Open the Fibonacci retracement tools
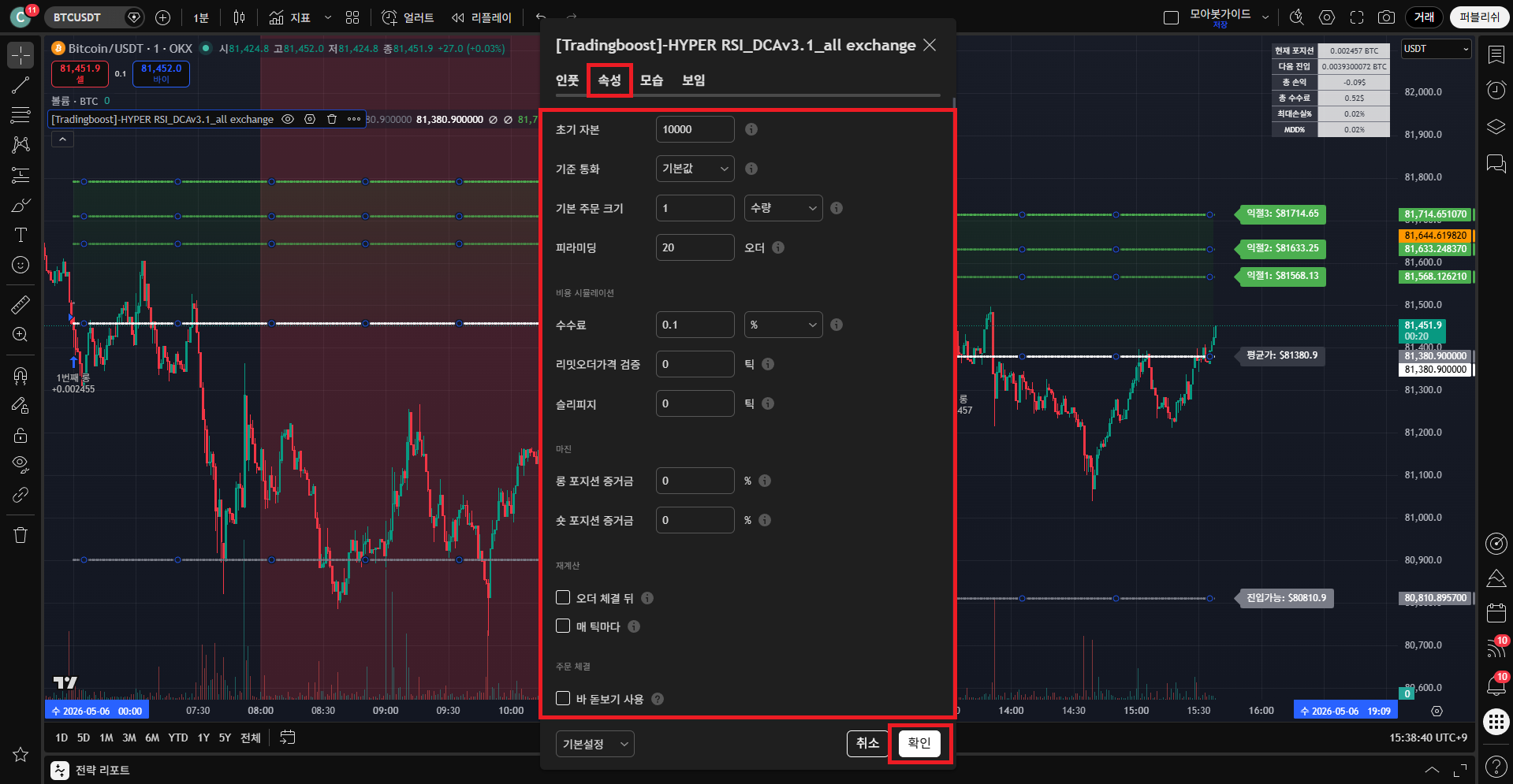The width and height of the screenshot is (1513, 784). pos(20,115)
